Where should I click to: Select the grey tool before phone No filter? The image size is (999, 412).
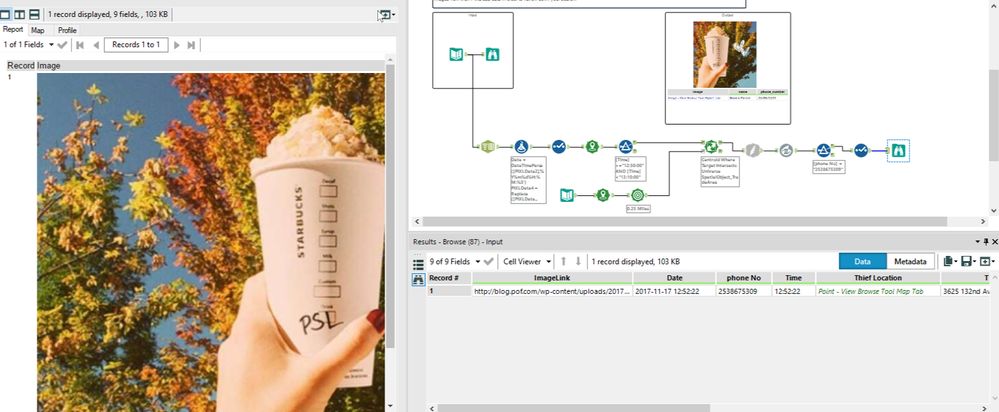tap(787, 150)
